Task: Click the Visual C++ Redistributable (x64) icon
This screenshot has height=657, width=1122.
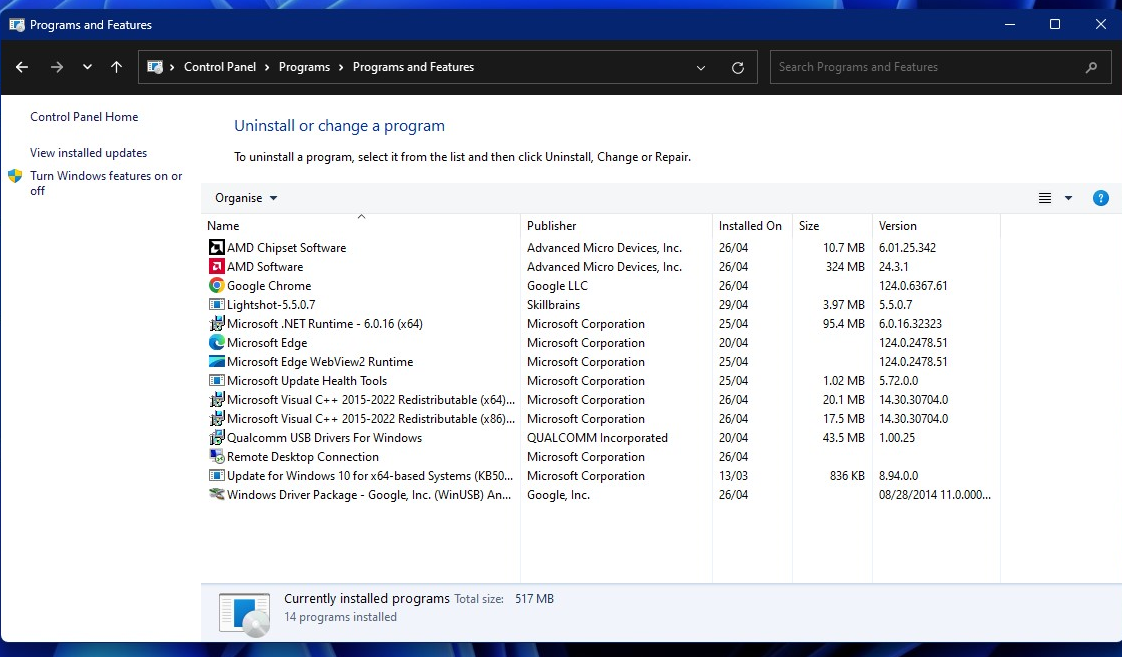Action: click(216, 399)
